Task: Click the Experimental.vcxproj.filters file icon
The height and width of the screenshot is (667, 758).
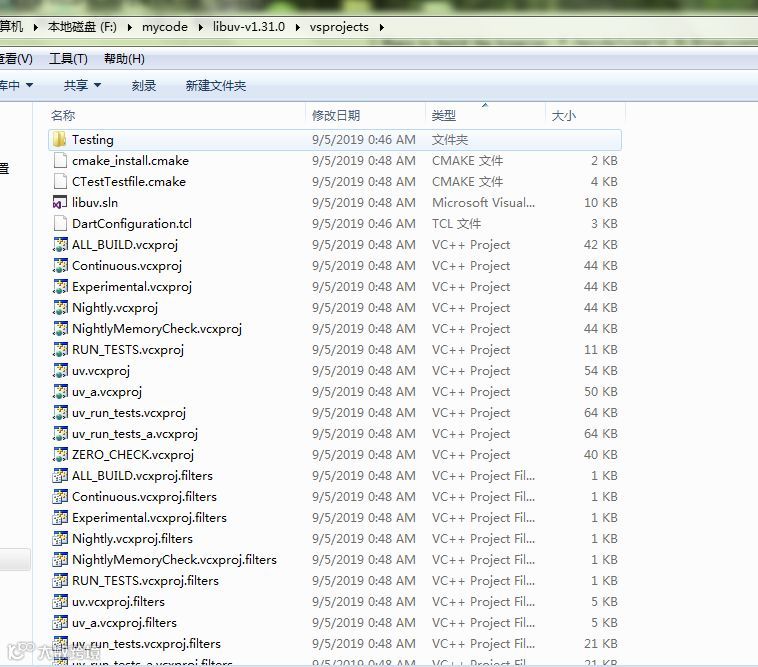Action: (60, 518)
